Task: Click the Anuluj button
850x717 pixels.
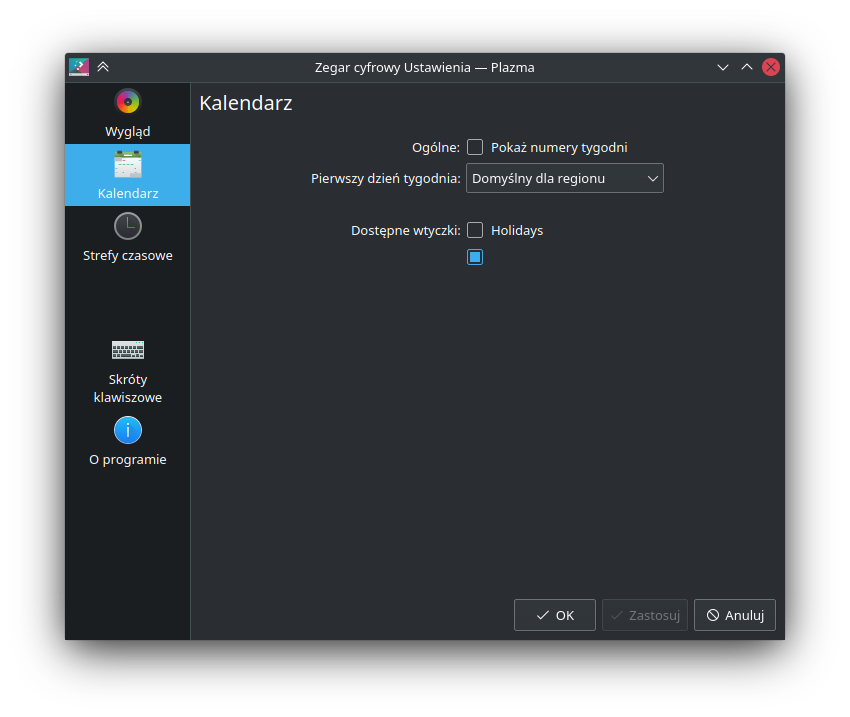Action: (735, 615)
